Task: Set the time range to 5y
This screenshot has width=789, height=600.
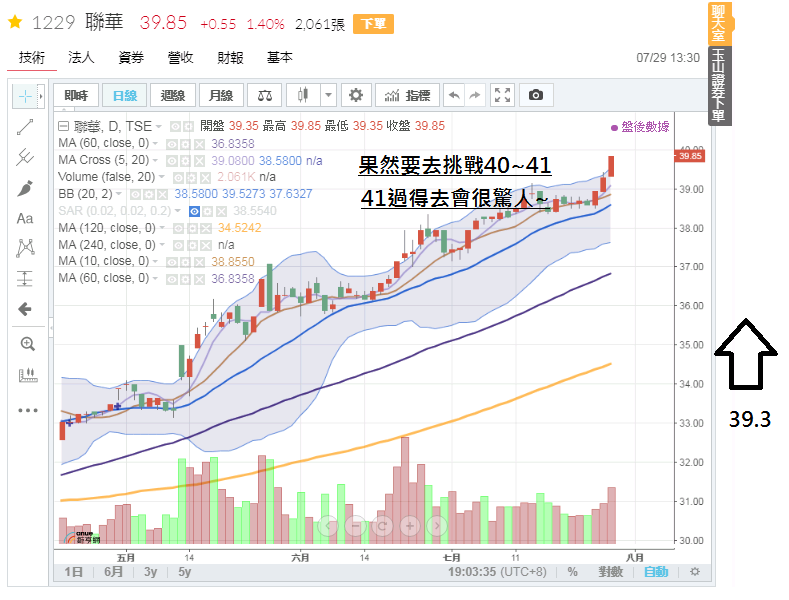Action: coord(184,572)
